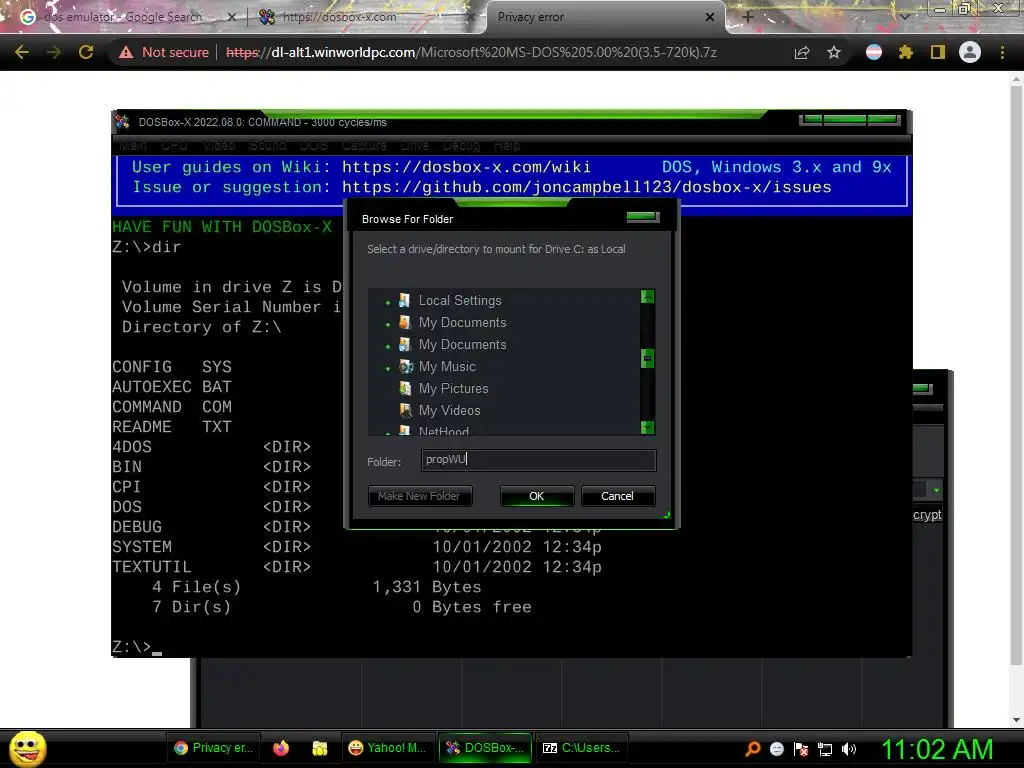Expand the Local Settings tree node
Viewport: 1024px width, 768px height.
(388, 302)
